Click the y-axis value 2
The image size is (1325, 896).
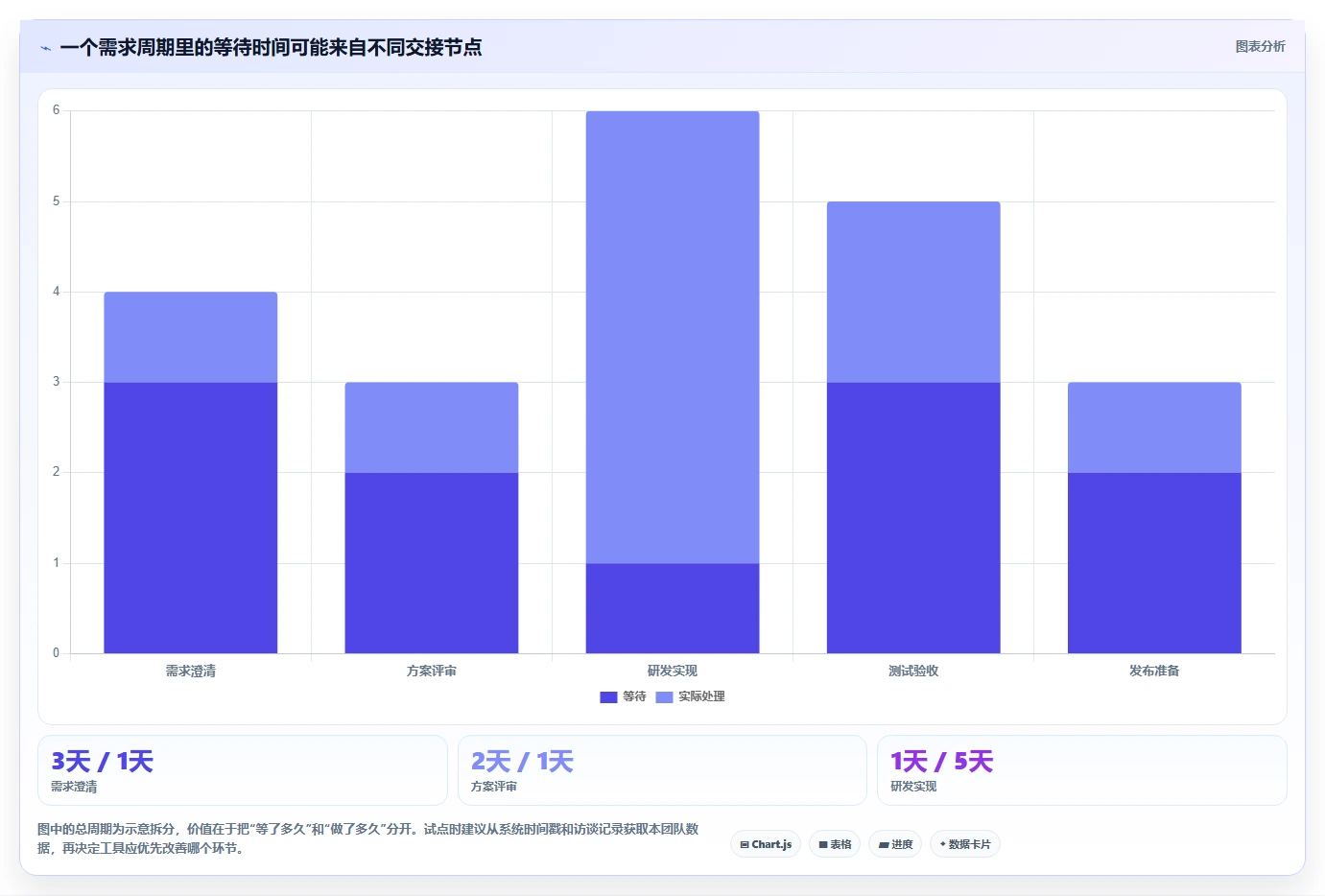pos(56,472)
